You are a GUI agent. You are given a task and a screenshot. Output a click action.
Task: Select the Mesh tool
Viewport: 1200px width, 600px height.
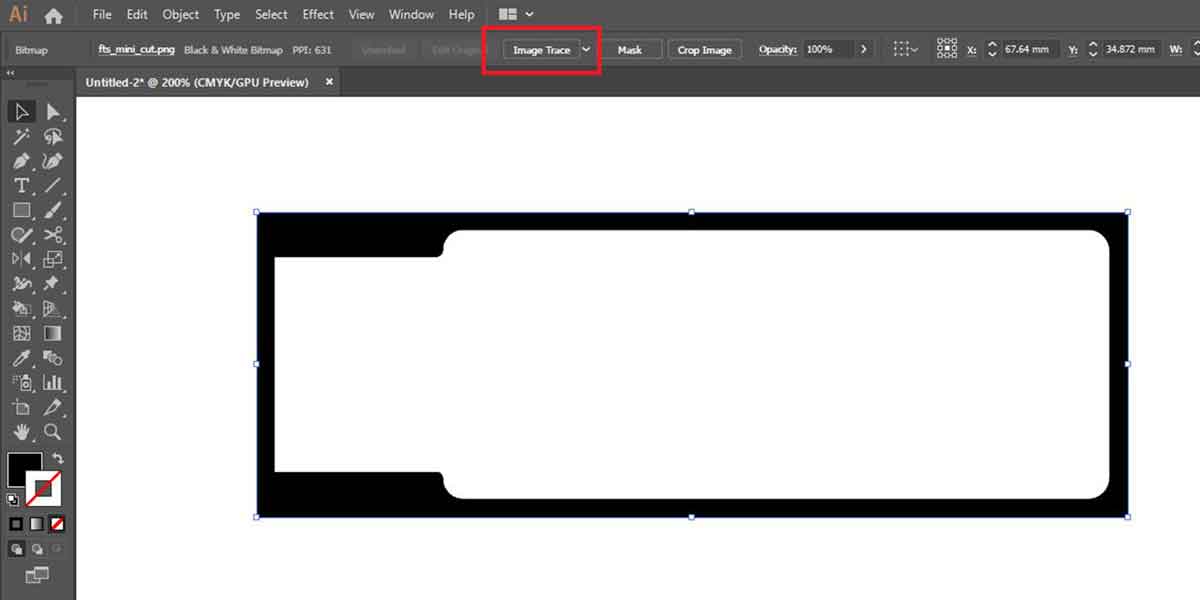point(21,333)
